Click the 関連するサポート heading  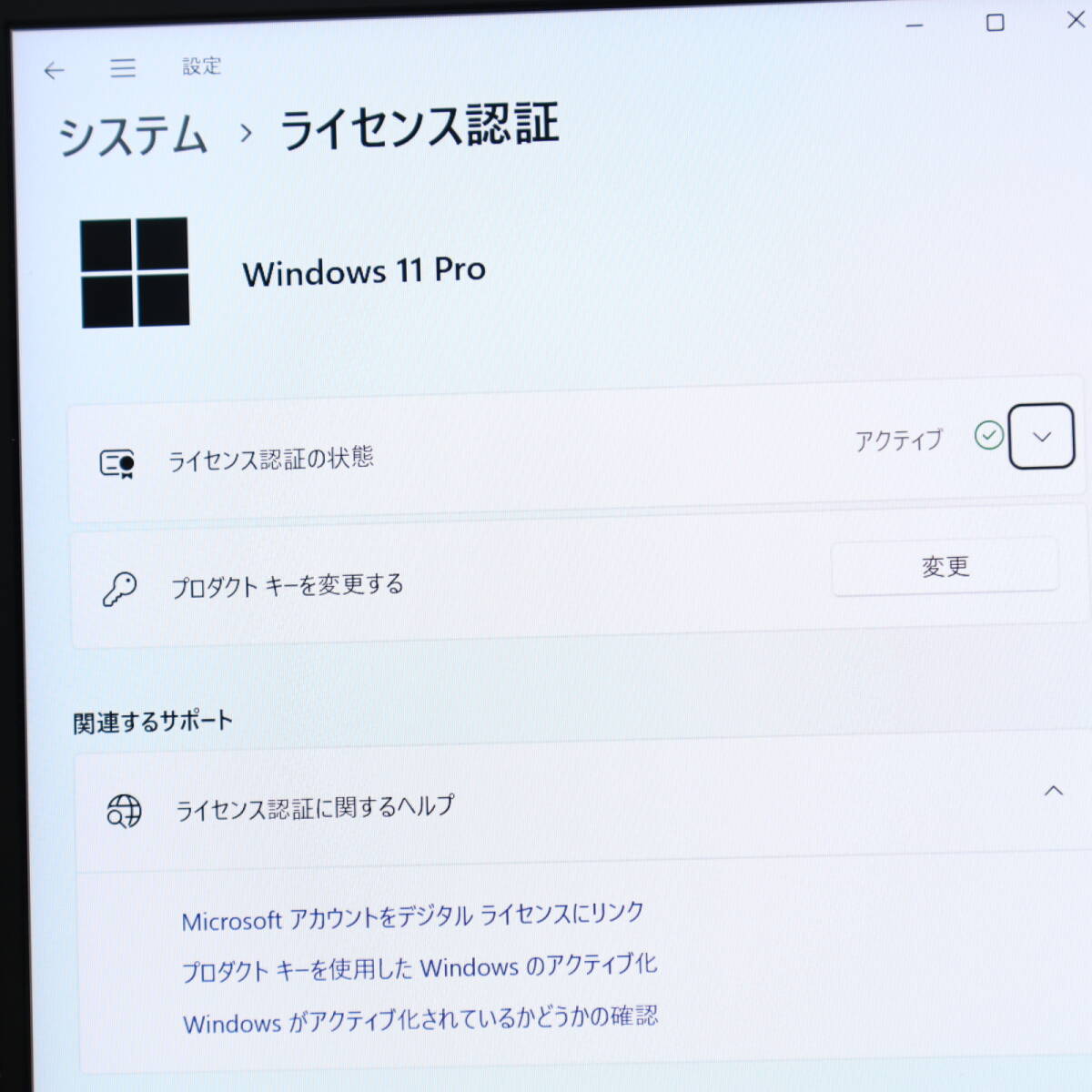(x=153, y=723)
